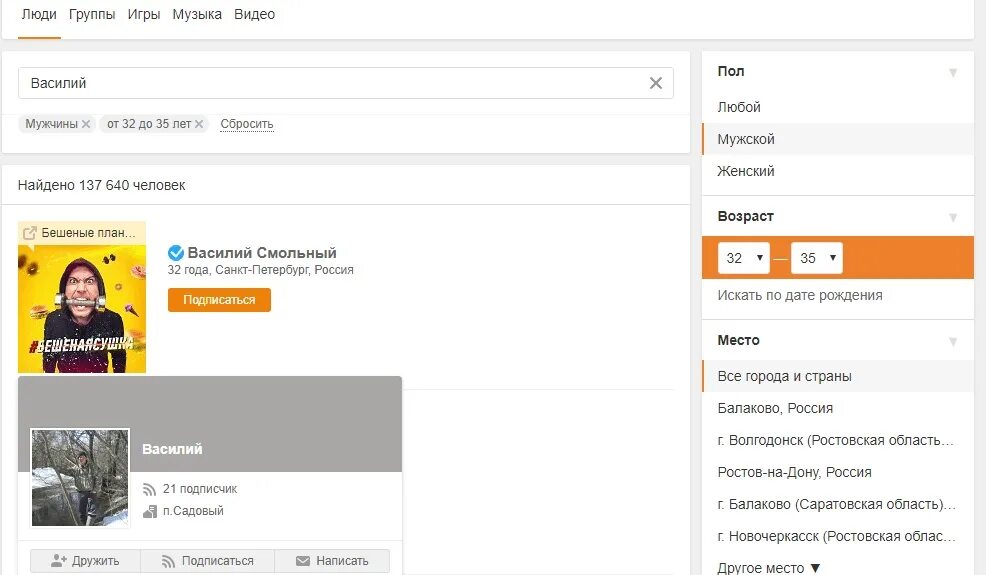Click the name Василий in popup card
This screenshot has width=986, height=575.
[x=172, y=449]
